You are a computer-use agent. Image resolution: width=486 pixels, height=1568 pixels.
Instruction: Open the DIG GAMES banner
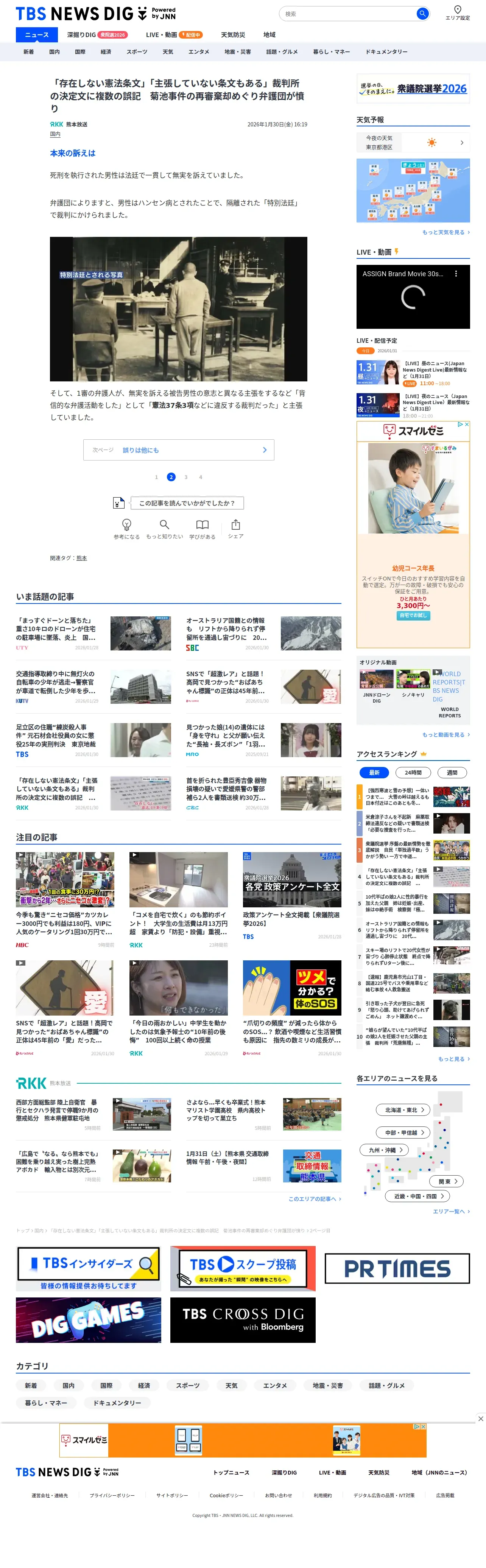tap(88, 1320)
